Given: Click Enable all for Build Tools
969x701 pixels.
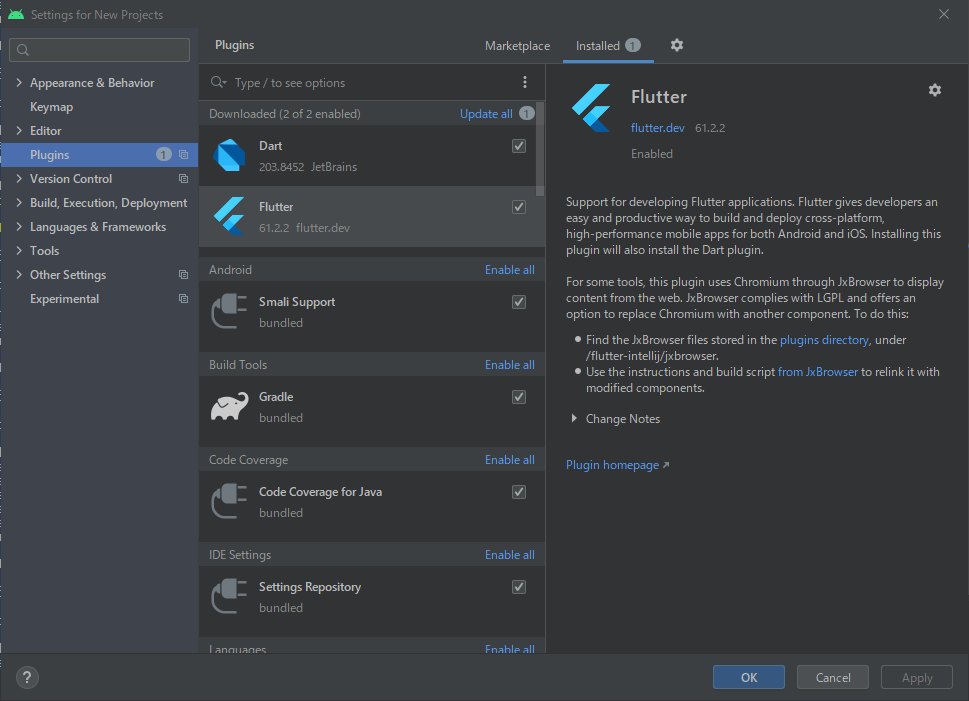Looking at the screenshot, I should click(509, 365).
